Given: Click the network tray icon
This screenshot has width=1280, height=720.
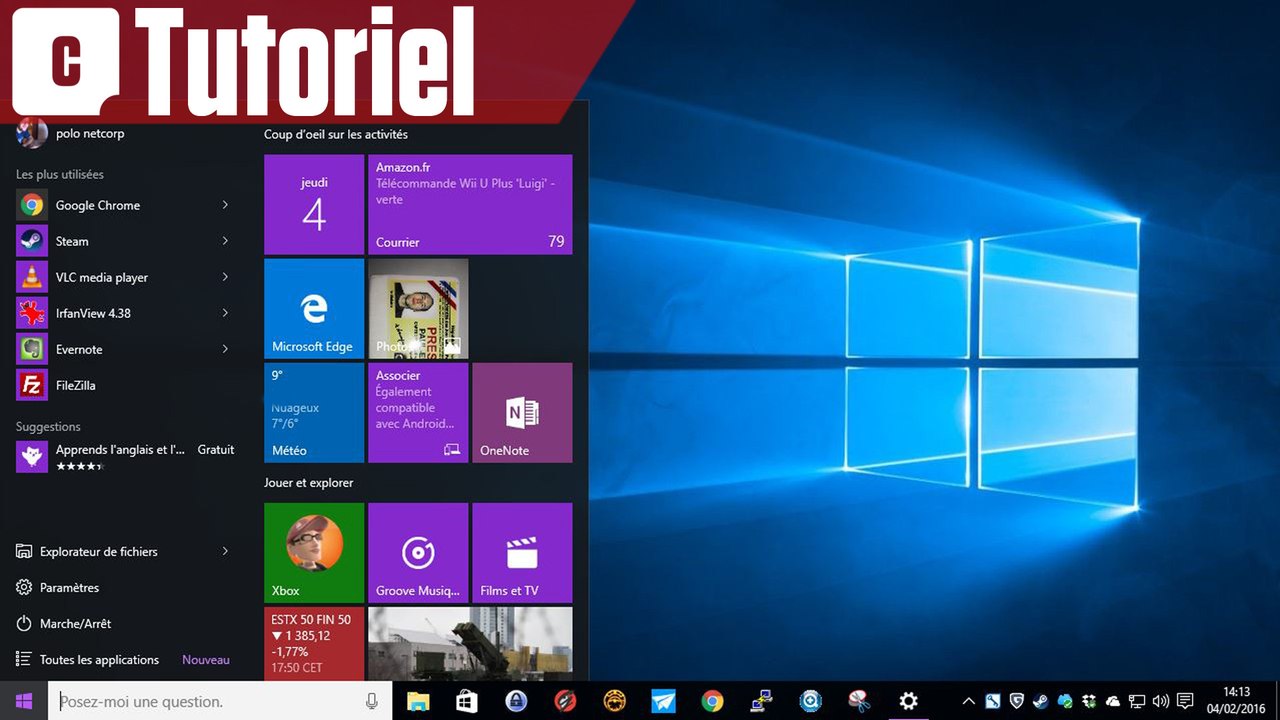Looking at the screenshot, I should (1137, 701).
